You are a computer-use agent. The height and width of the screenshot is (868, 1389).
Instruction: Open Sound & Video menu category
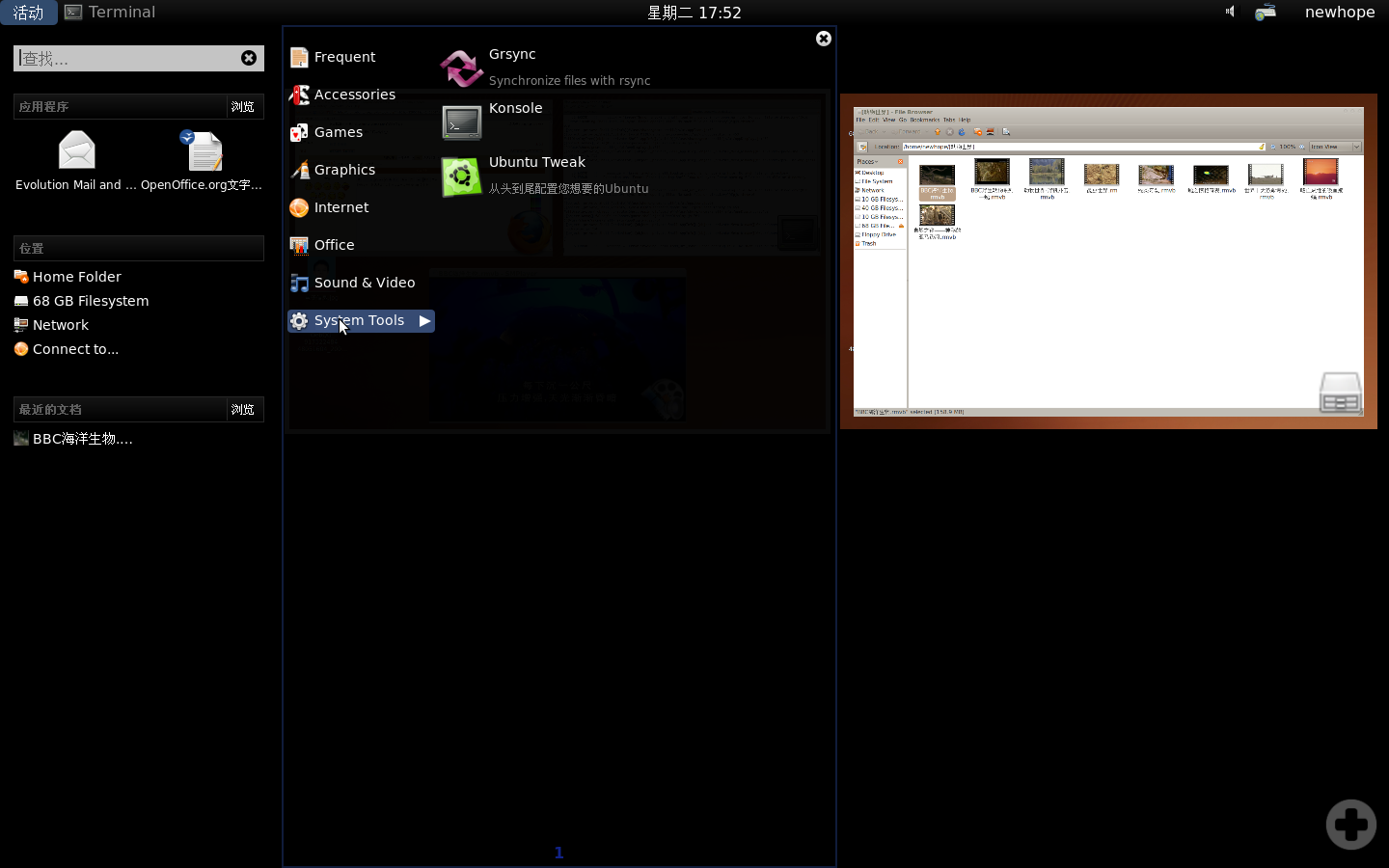pos(365,283)
